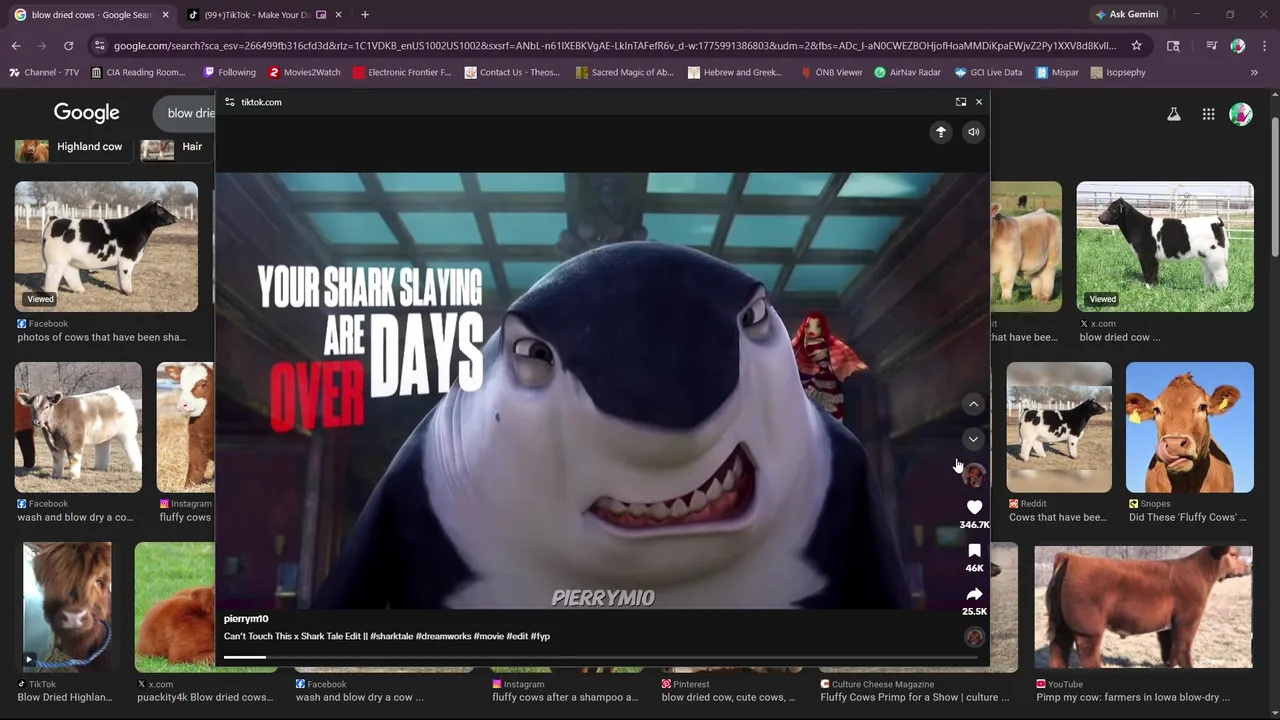The height and width of the screenshot is (720, 1280).
Task: Open GCI Live Data bookmark
Action: pos(988,72)
